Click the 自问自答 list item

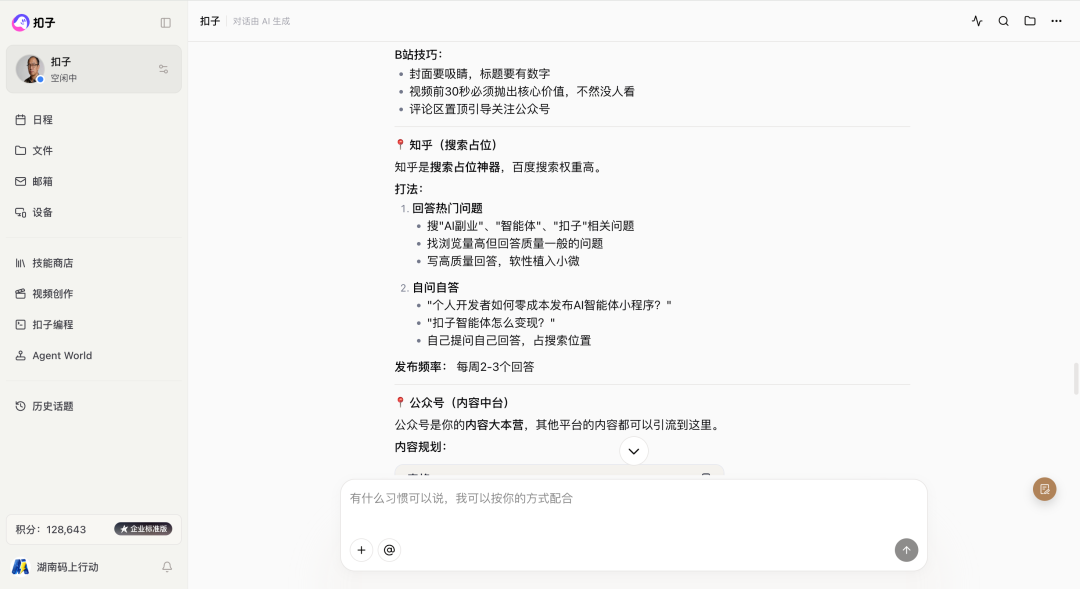(435, 287)
